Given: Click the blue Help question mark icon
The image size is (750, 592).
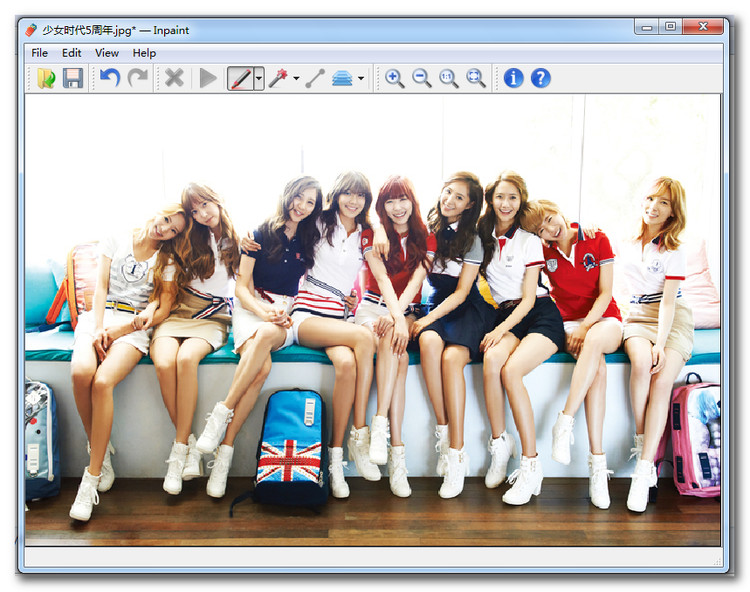Looking at the screenshot, I should [541, 78].
